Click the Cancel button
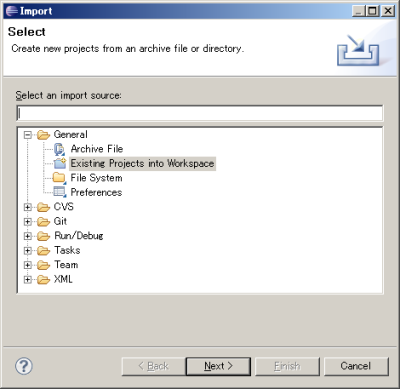Screen dimensions: 400x389 [x=356, y=366]
